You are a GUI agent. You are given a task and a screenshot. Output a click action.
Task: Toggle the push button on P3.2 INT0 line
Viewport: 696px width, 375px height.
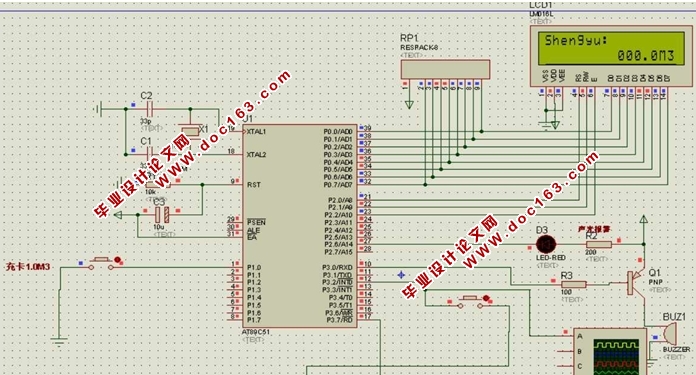pos(473,302)
